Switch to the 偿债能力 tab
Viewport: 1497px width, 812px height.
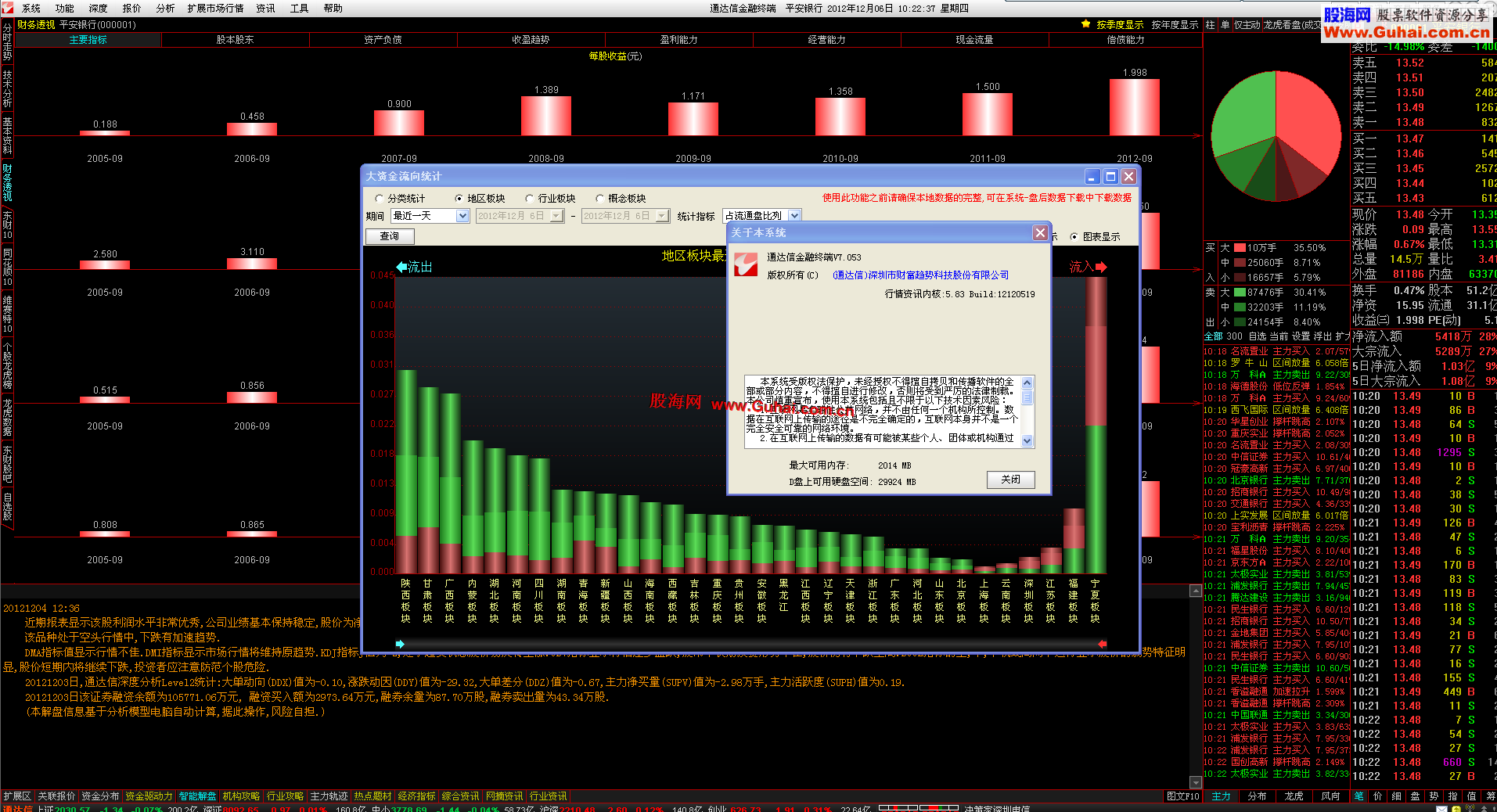point(1125,40)
